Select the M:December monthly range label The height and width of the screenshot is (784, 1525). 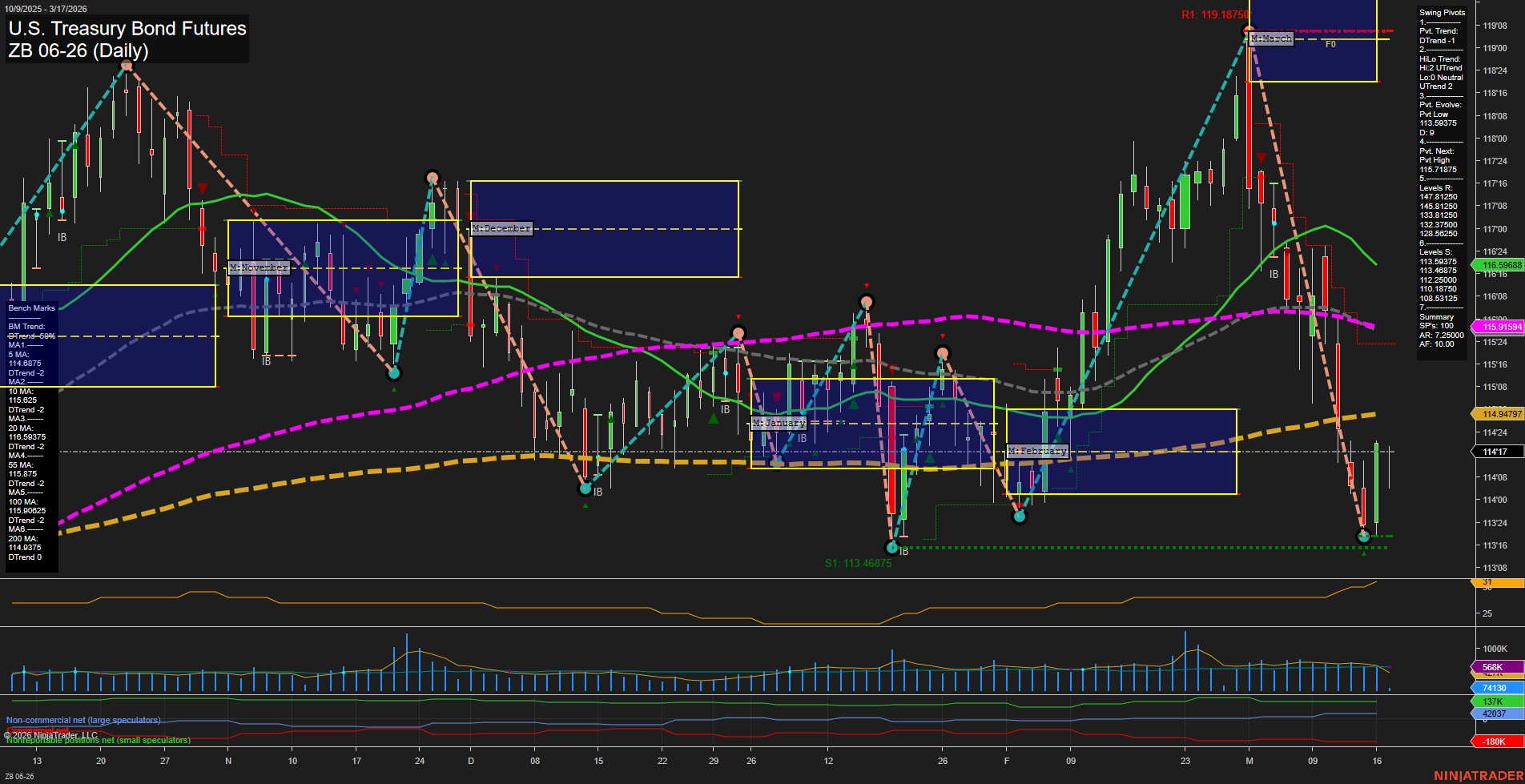(x=501, y=228)
